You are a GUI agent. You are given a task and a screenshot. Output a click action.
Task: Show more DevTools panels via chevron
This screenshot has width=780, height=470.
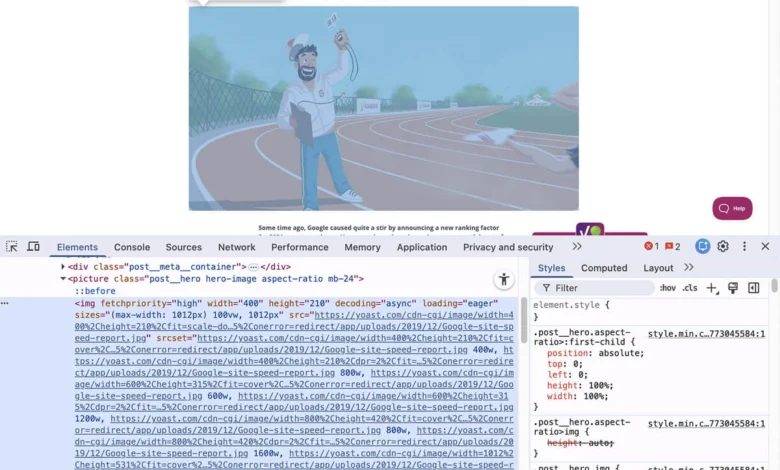[x=577, y=247]
